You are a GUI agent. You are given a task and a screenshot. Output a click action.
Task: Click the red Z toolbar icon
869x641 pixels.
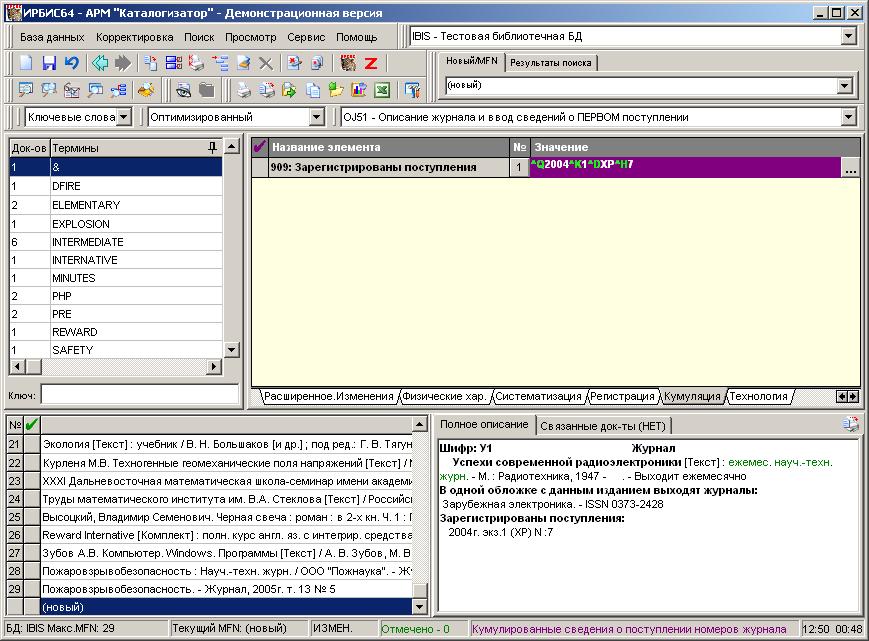point(371,63)
